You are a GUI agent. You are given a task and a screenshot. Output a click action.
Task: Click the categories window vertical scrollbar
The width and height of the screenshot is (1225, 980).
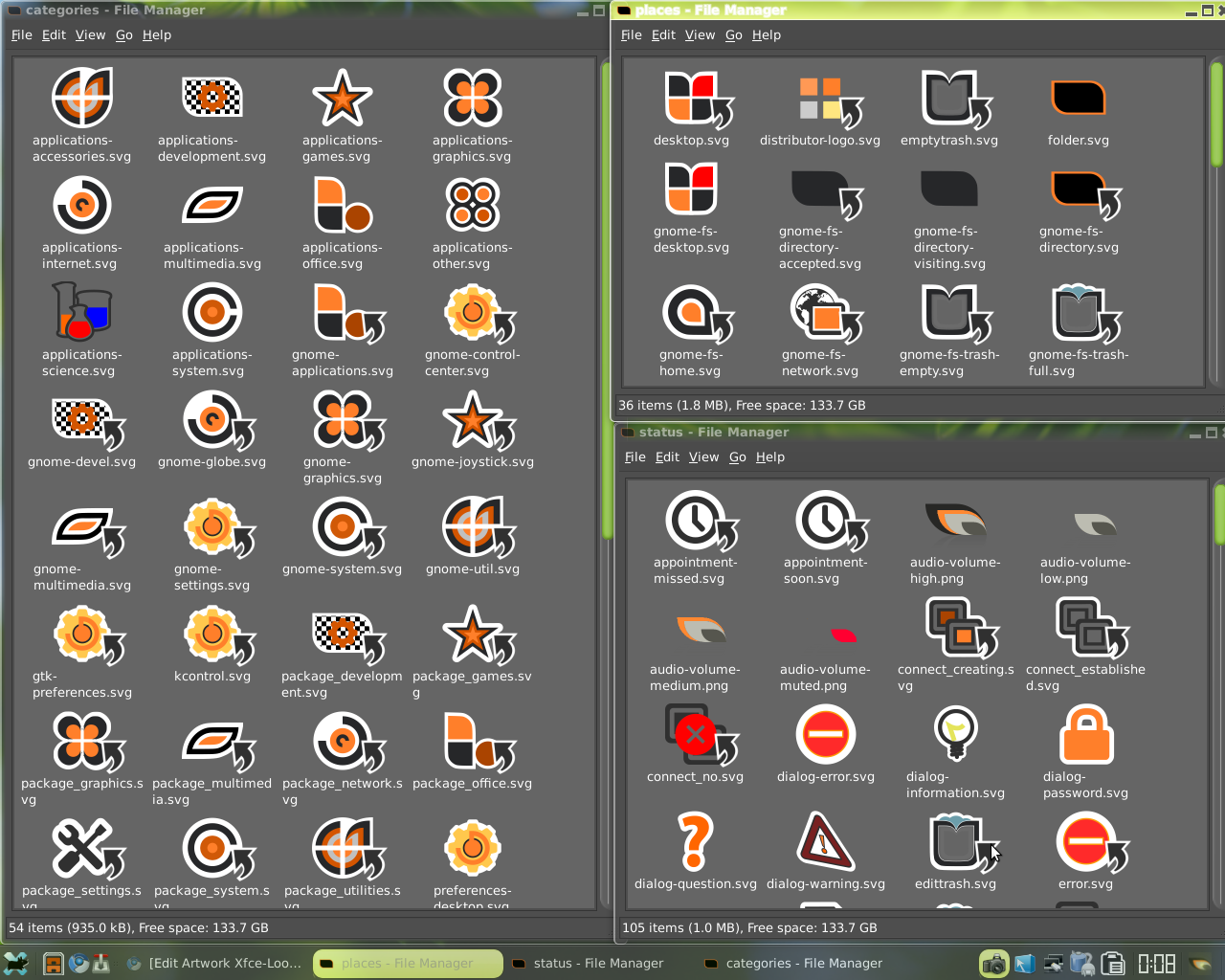pos(606,483)
